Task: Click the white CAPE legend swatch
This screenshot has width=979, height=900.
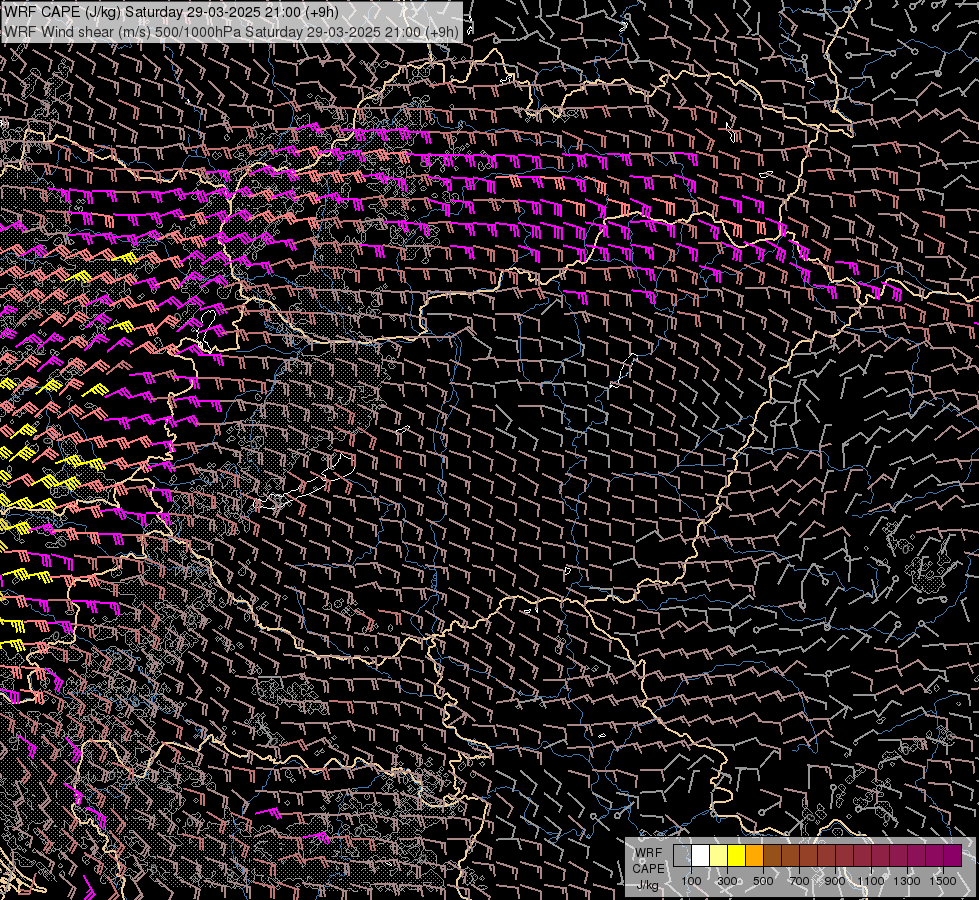Action: click(x=701, y=856)
